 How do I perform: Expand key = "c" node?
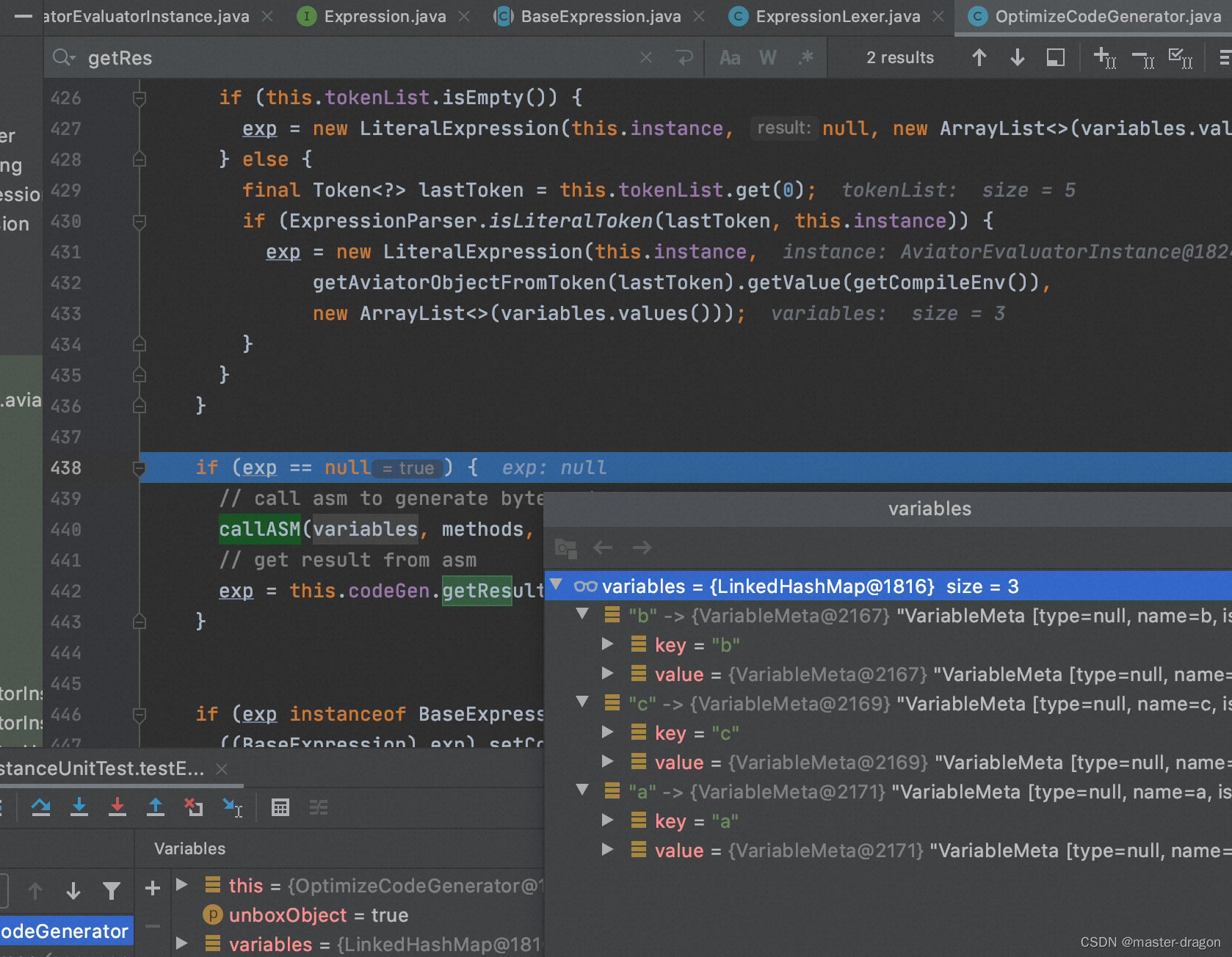click(x=608, y=732)
